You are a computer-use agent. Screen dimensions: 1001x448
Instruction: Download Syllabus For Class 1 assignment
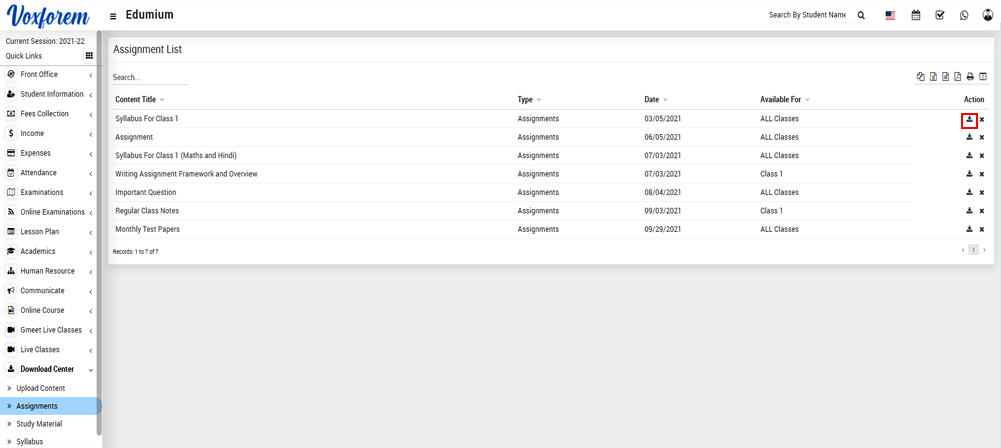click(969, 119)
